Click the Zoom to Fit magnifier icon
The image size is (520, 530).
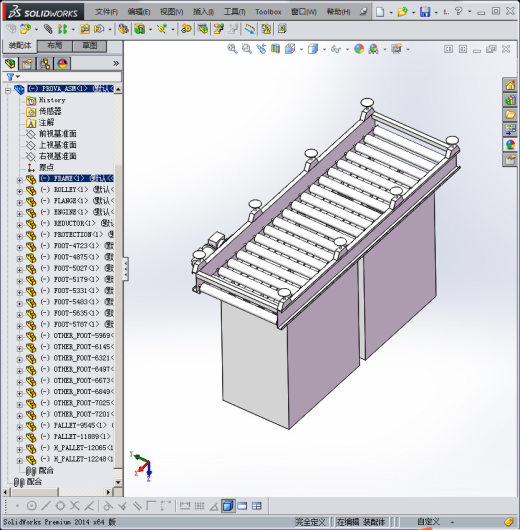232,49
